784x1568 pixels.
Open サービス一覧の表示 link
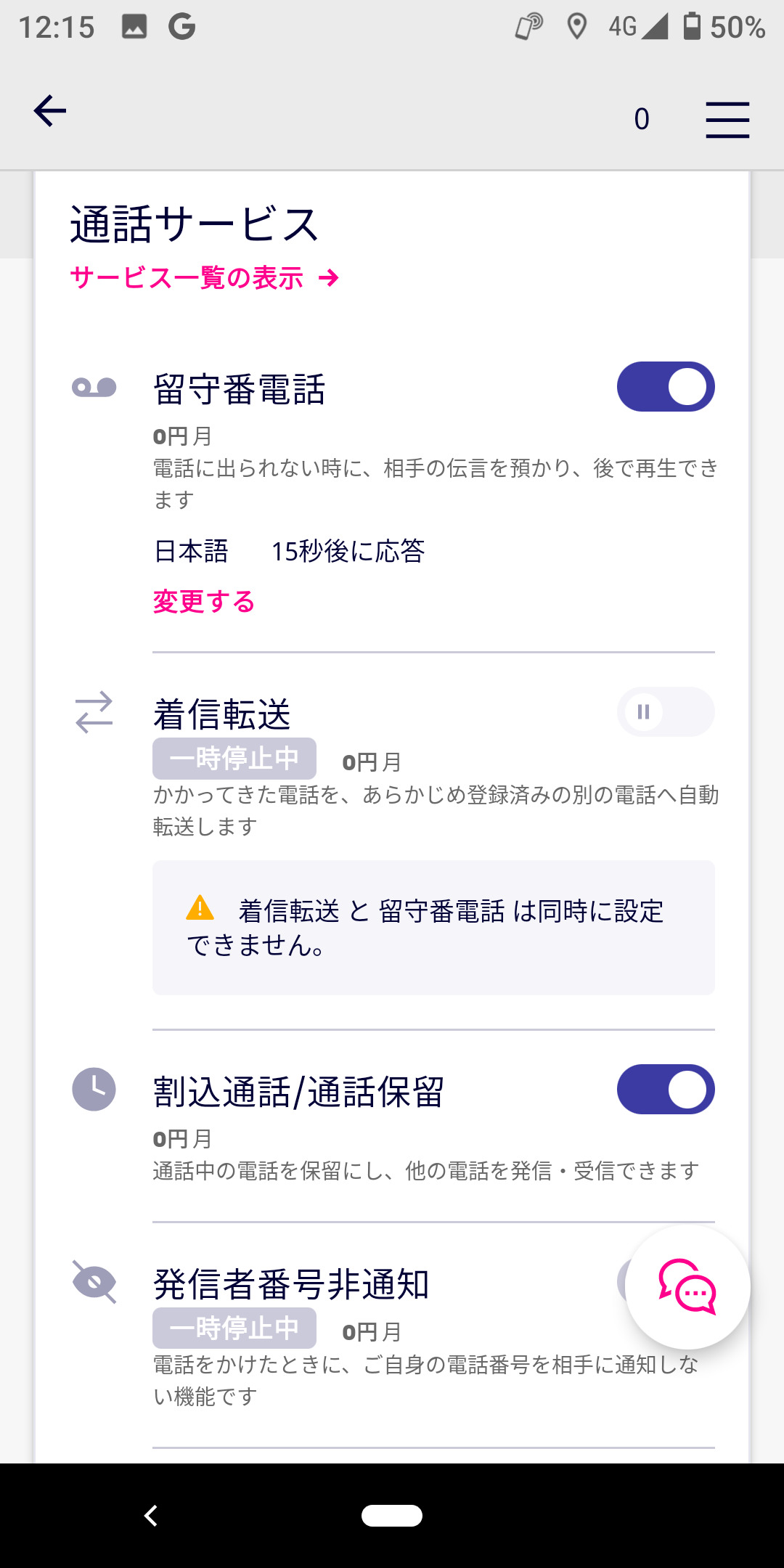205,278
